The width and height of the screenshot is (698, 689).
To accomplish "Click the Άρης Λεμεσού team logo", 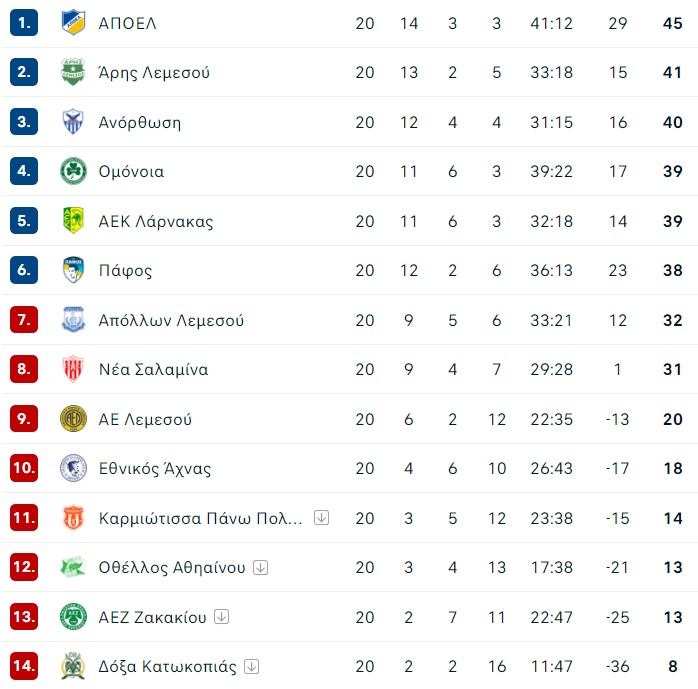I will click(x=73, y=72).
